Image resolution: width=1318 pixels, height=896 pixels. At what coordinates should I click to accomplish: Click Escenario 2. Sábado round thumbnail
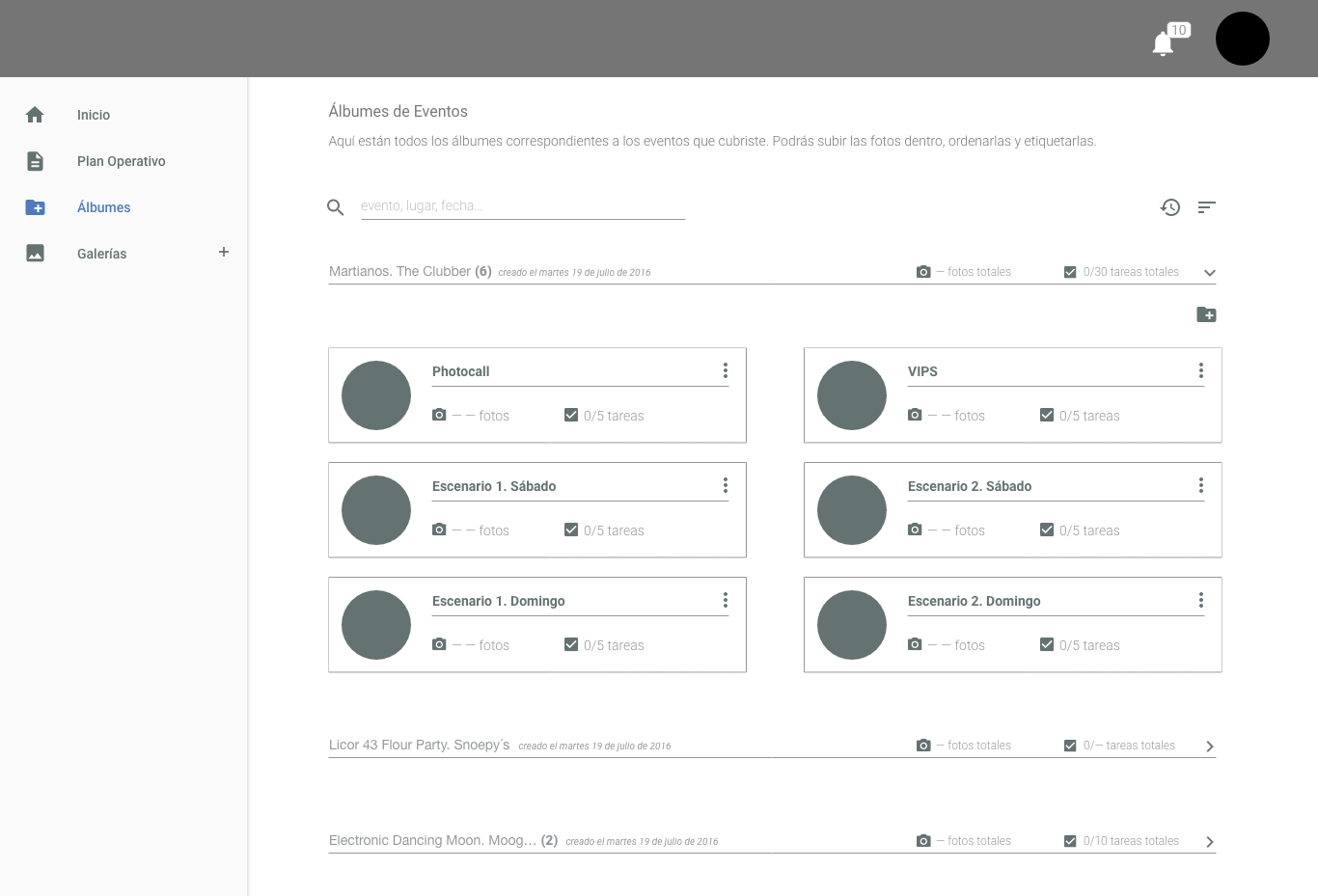click(852, 510)
